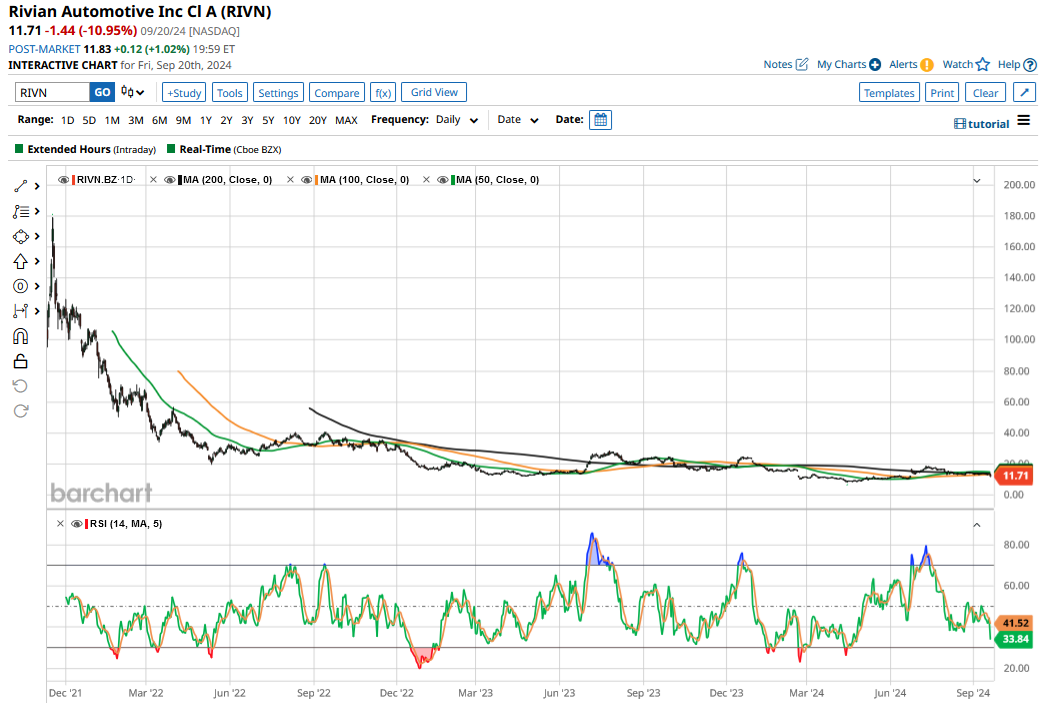1047x711 pixels.
Task: Expand chart with the pop-out arrow button
Action: point(1024,93)
